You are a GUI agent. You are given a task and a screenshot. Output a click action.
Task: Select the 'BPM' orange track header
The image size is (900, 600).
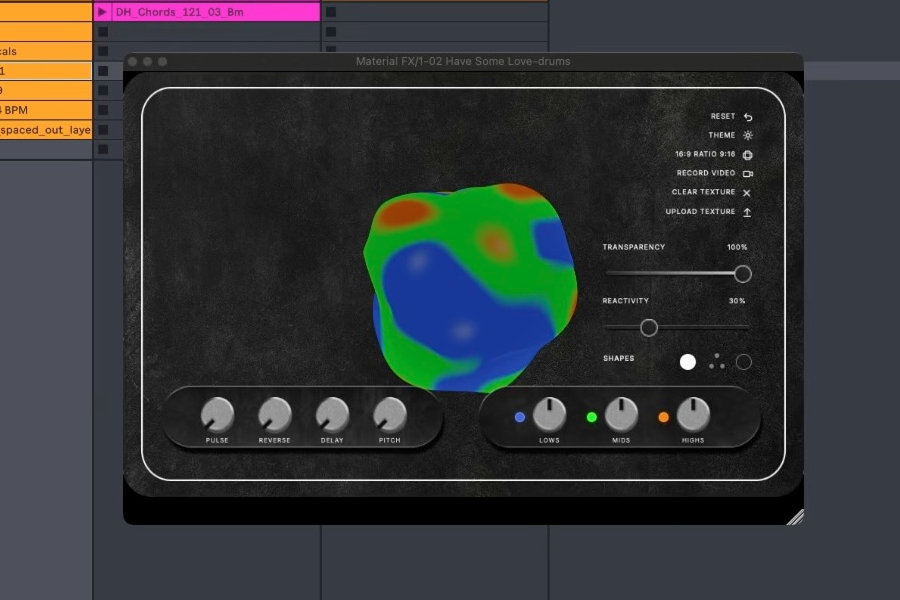tap(46, 110)
